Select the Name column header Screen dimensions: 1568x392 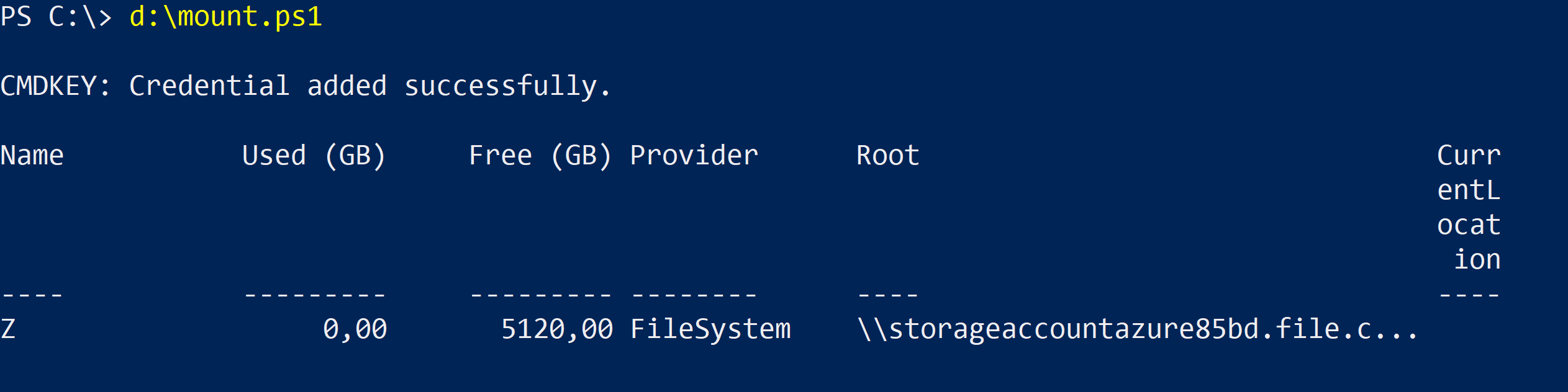click(x=32, y=156)
